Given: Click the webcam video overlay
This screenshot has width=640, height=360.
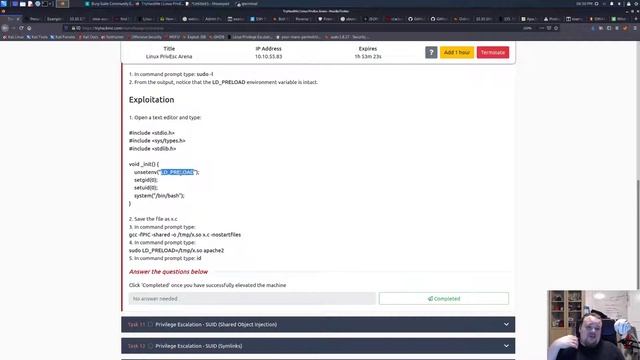Looking at the screenshot, I should (593, 325).
